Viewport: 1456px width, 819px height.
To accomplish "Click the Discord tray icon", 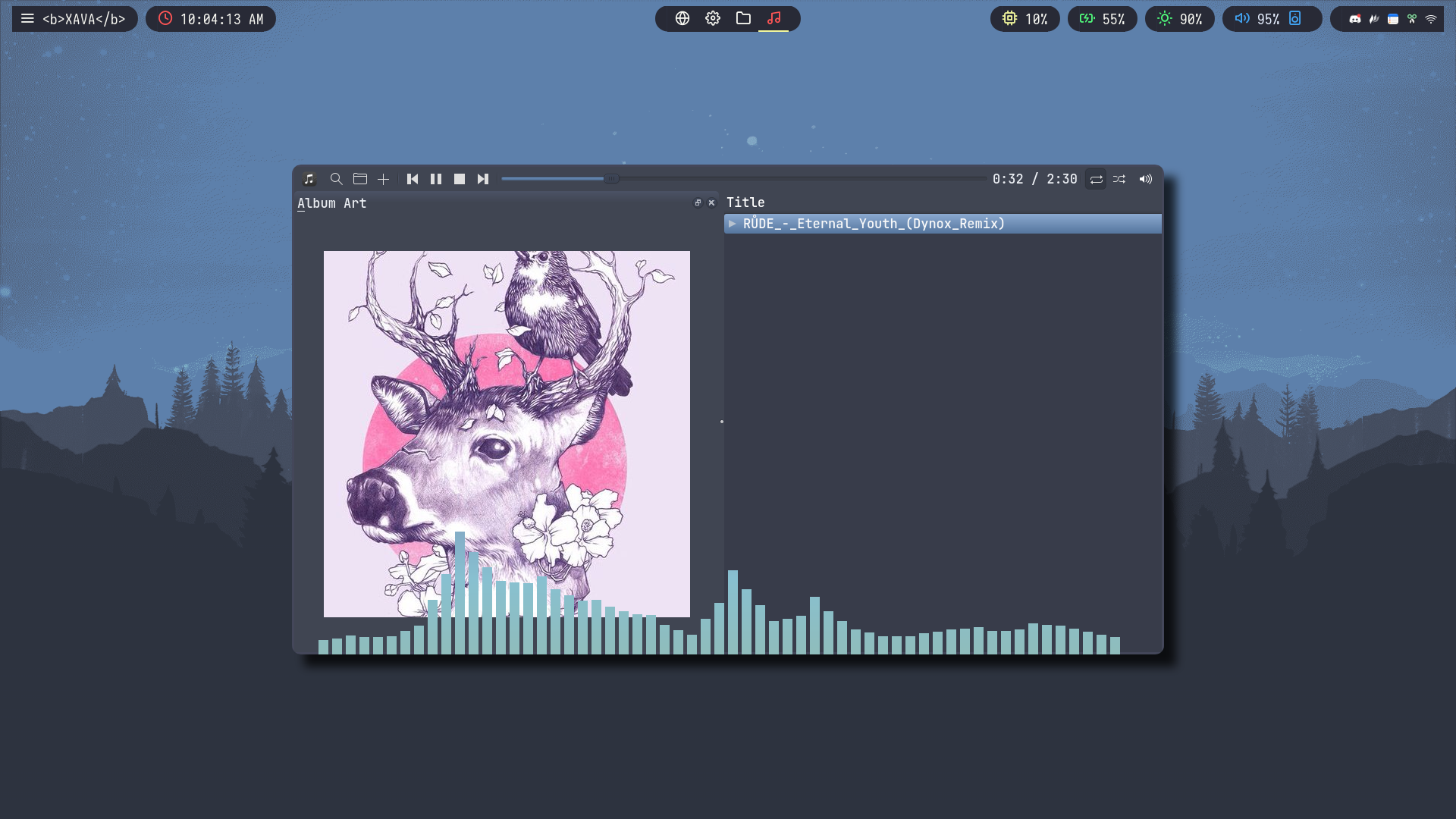I will pyautogui.click(x=1354, y=19).
